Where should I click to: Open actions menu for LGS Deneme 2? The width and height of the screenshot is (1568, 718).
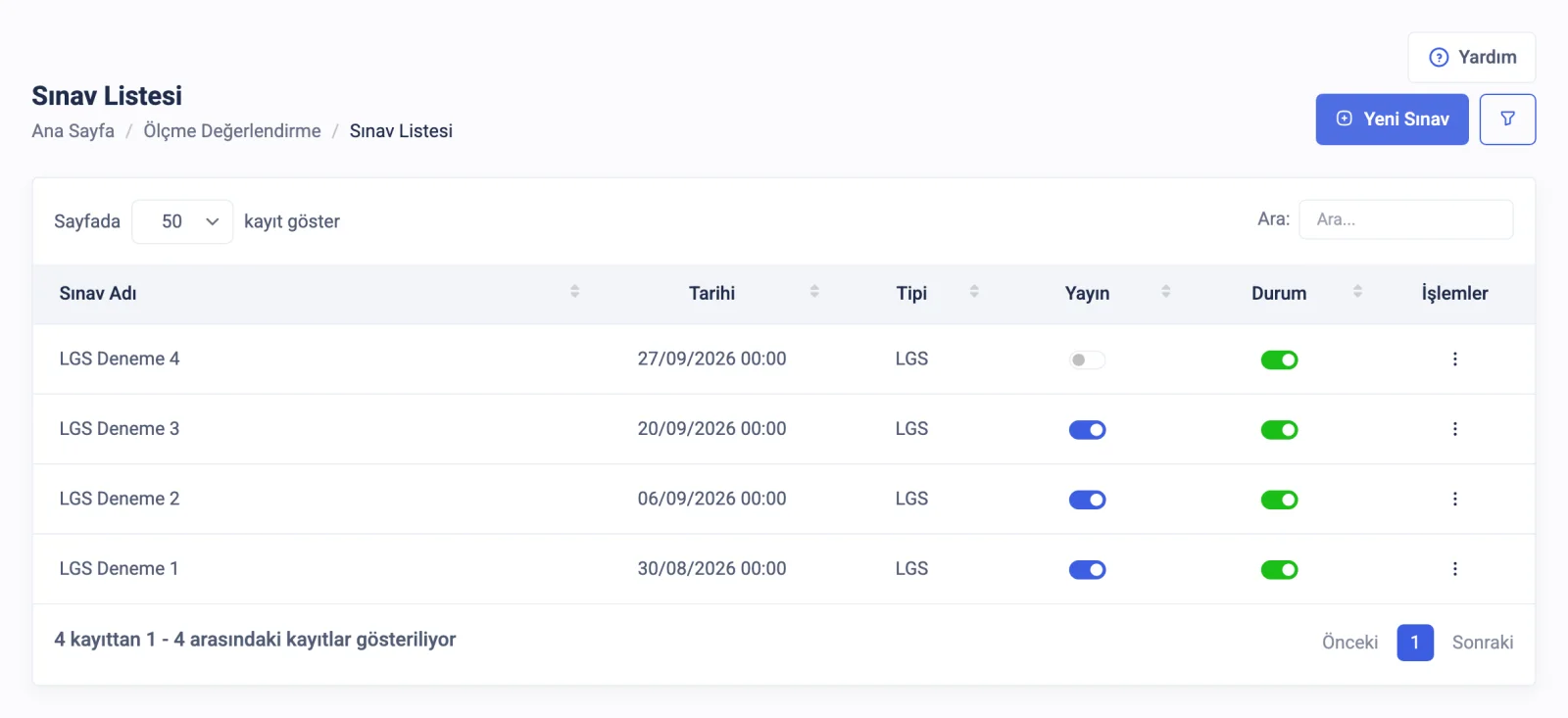[1454, 500]
